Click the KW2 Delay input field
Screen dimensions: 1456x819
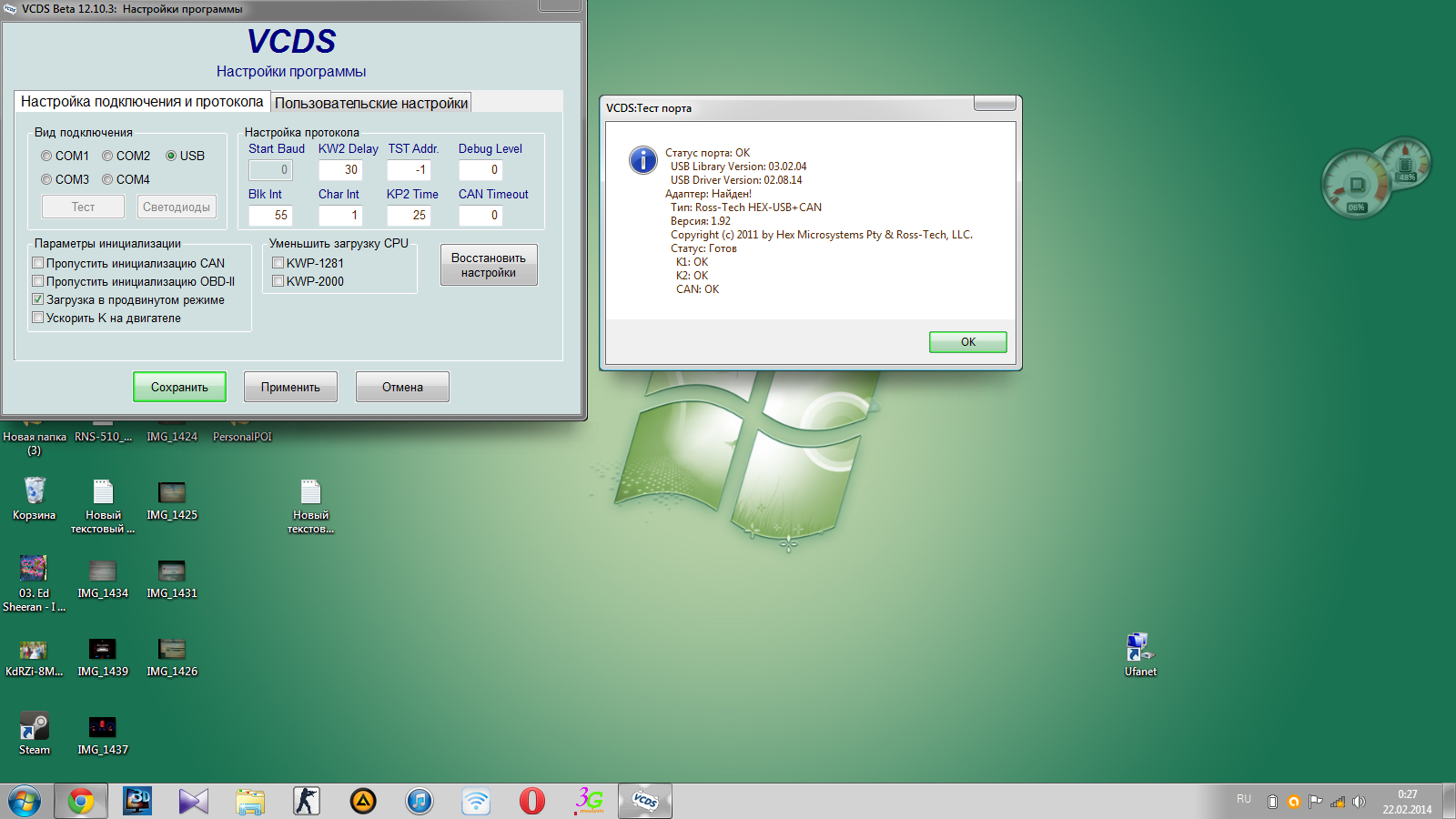[340, 170]
